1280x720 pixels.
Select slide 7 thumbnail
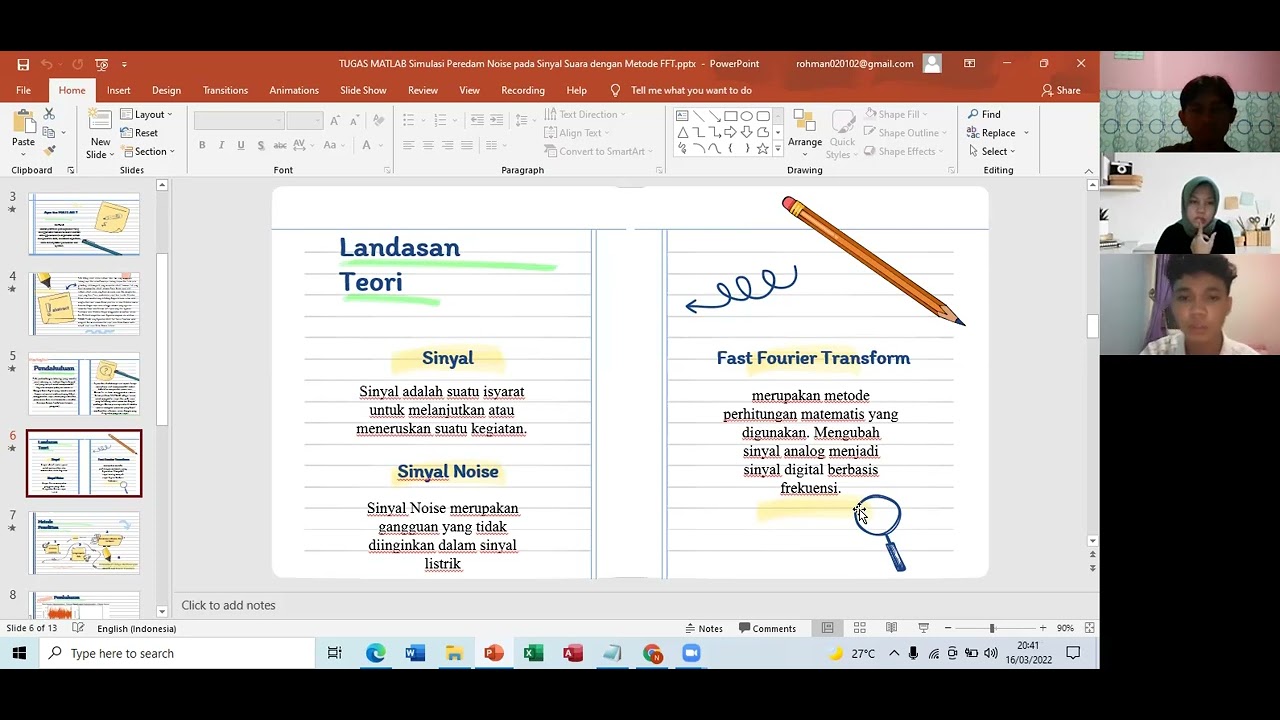pyautogui.click(x=84, y=543)
